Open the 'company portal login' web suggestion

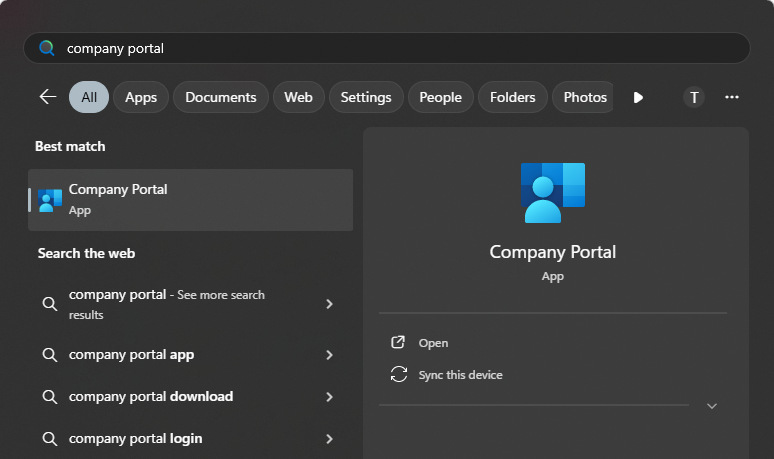point(191,438)
